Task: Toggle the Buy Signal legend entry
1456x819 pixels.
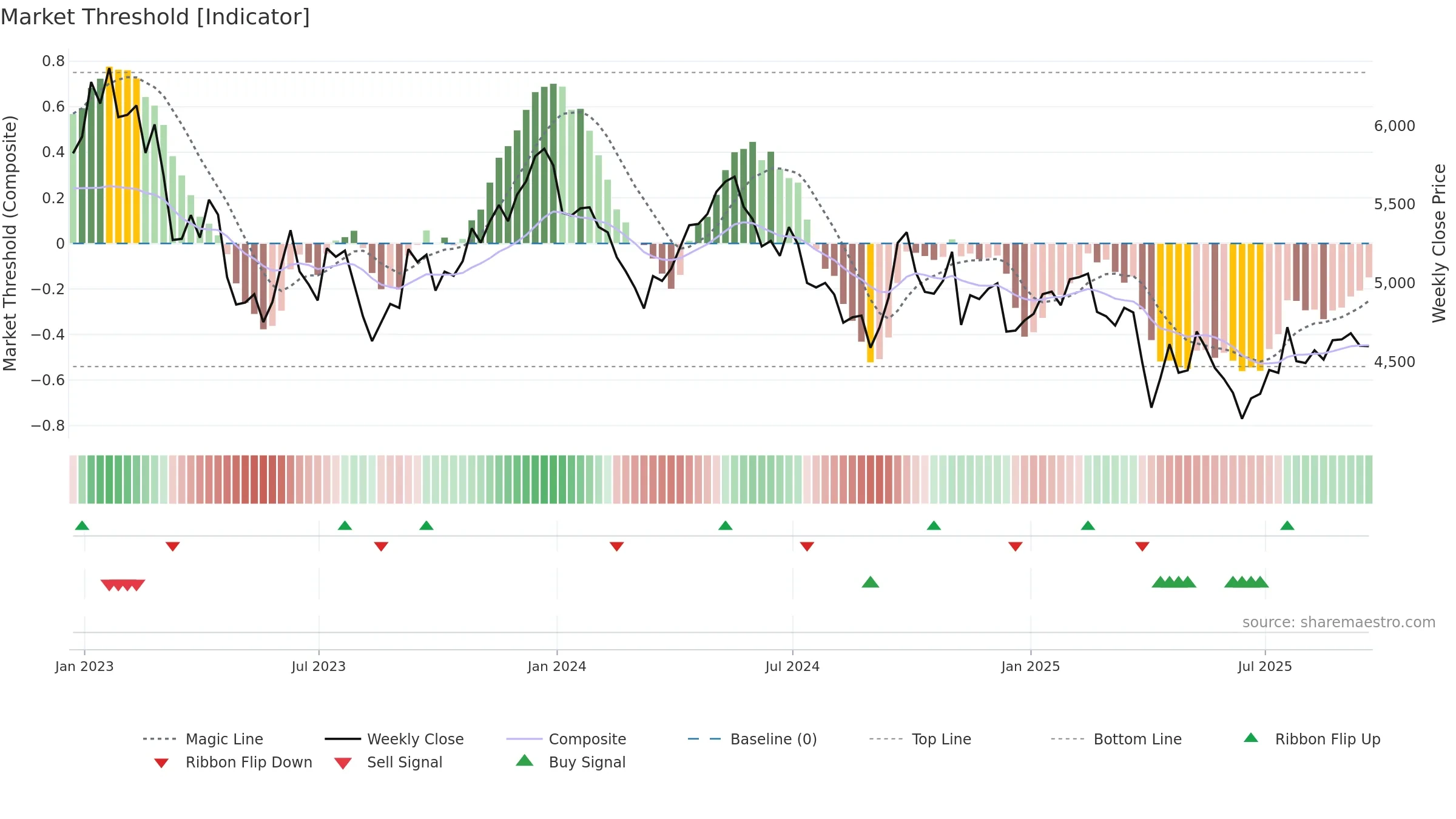Action: tap(570, 762)
